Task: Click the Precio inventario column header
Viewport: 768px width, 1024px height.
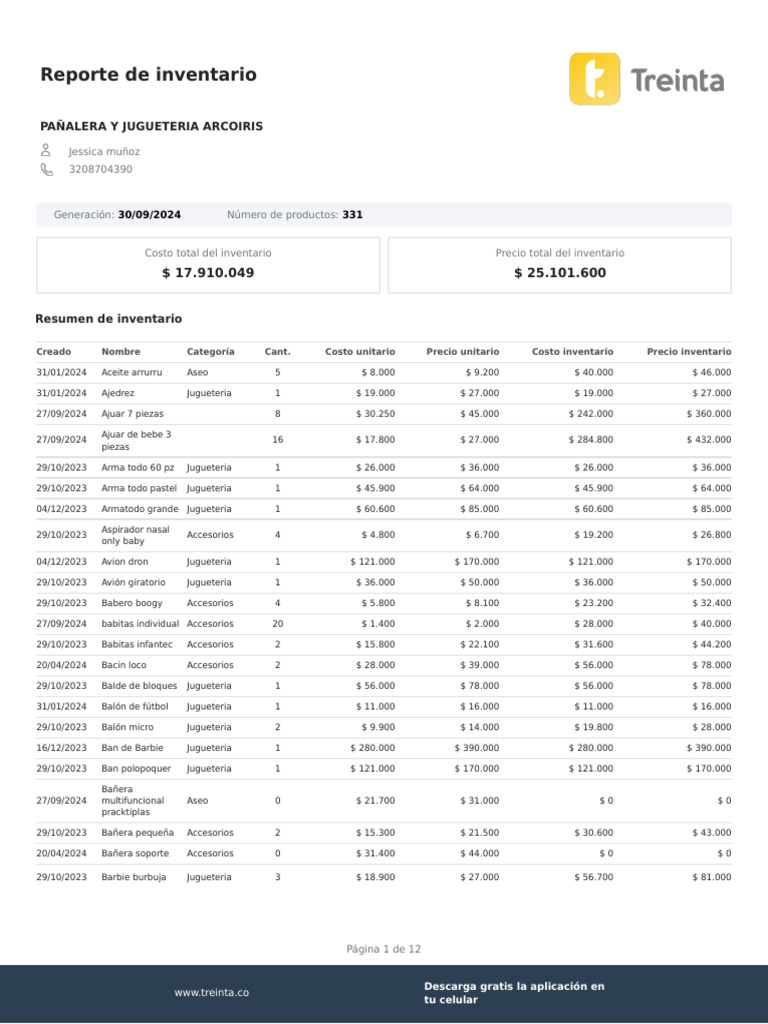Action: 688,352
